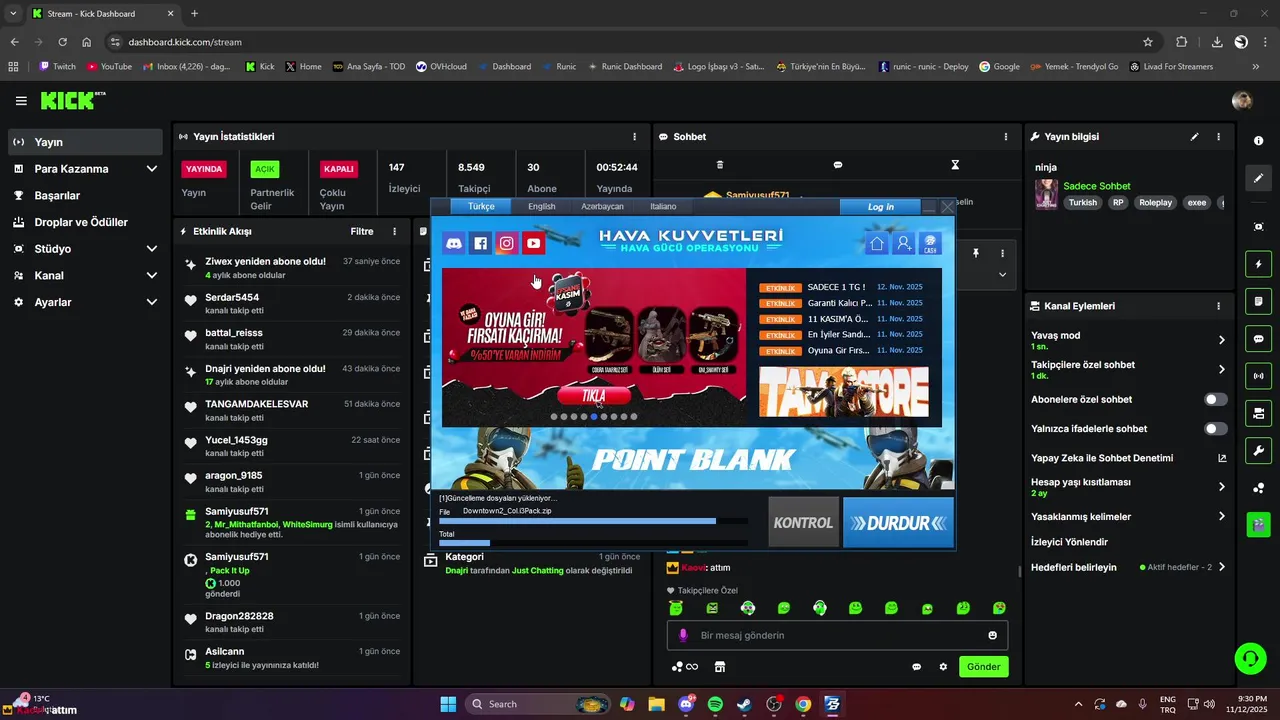Click the info icon in right sidebar
The height and width of the screenshot is (720, 1280).
point(1258,141)
